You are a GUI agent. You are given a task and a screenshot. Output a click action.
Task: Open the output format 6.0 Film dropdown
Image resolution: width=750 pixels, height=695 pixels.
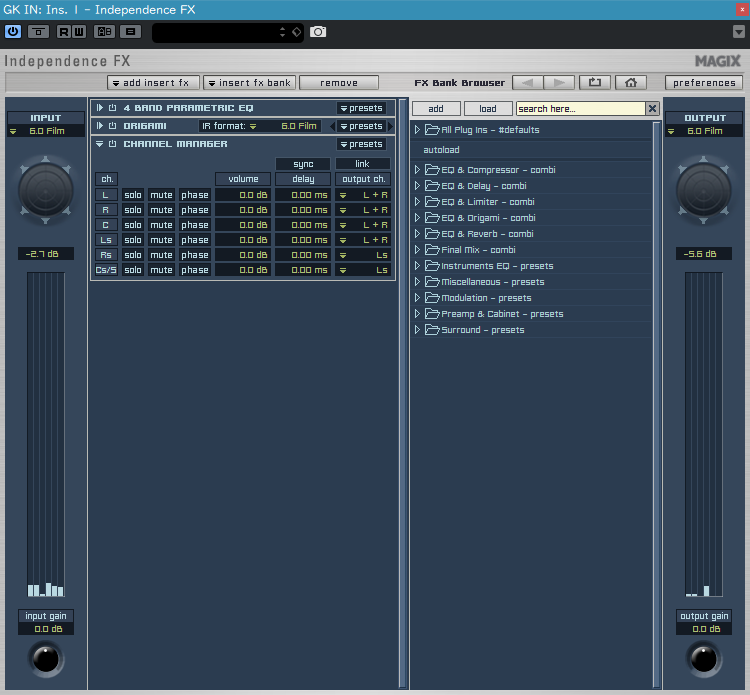704,131
